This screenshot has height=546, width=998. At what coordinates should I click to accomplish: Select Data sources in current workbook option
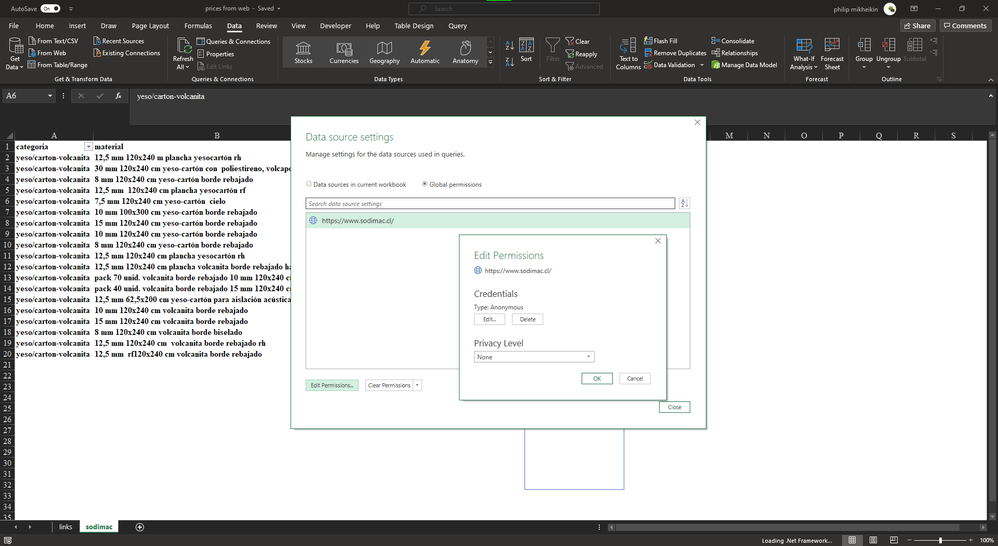(309, 184)
